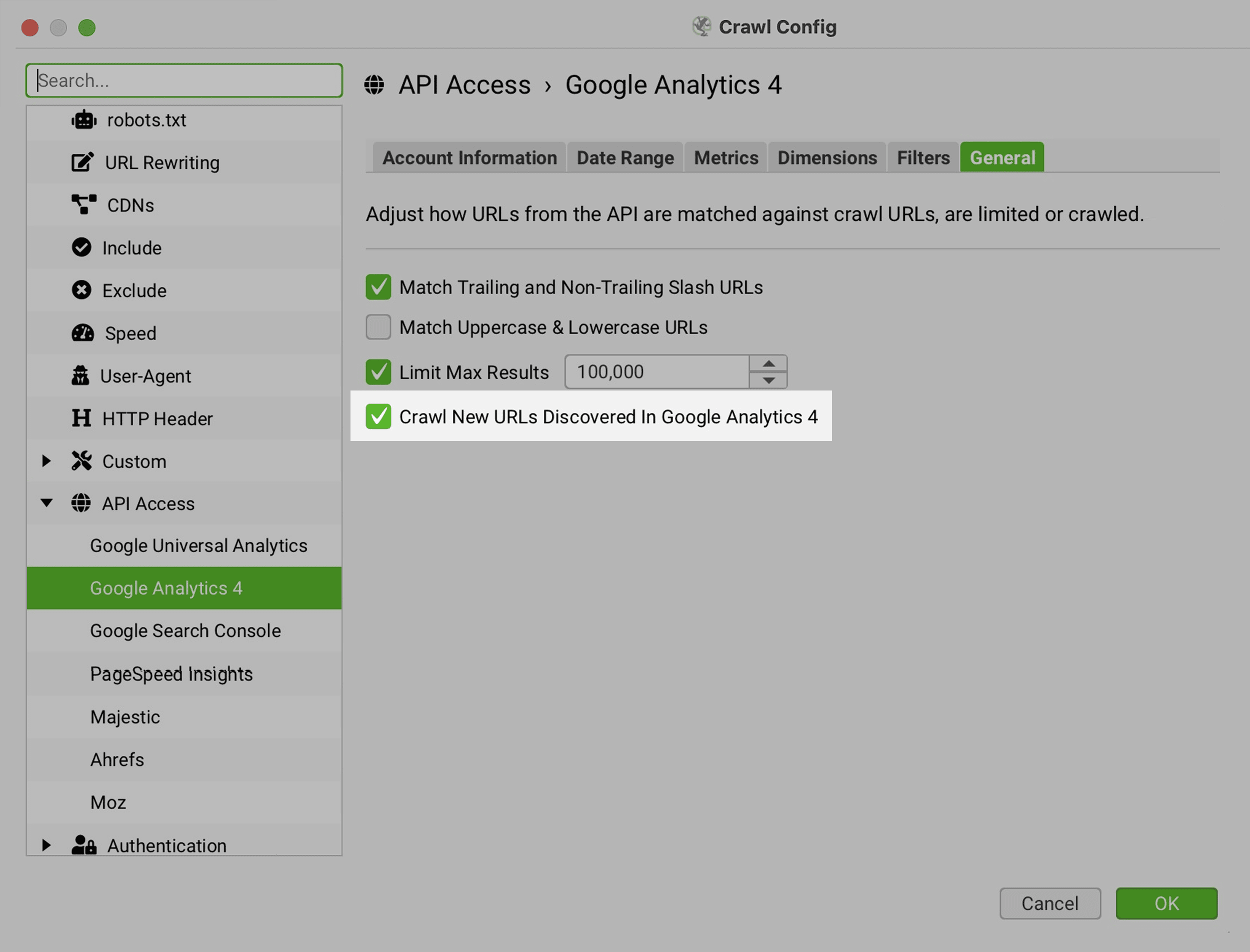The height and width of the screenshot is (952, 1250).
Task: Collapse the API Access tree section
Action: [46, 503]
